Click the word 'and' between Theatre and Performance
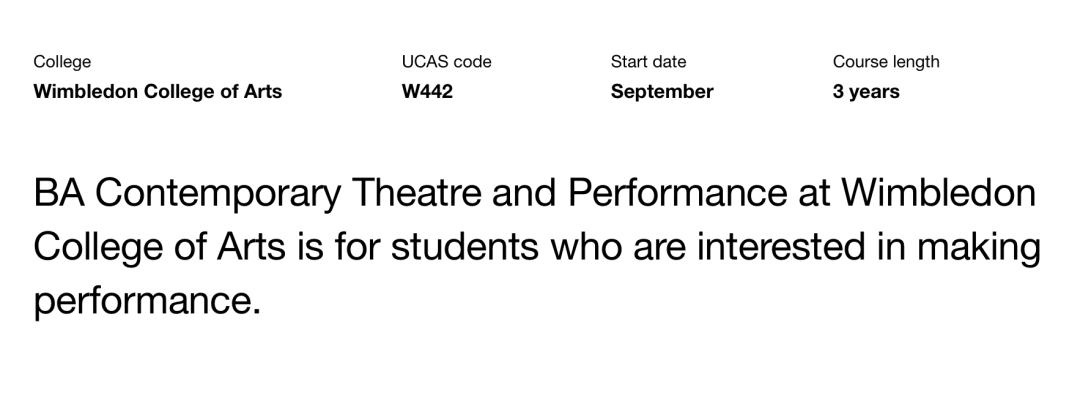Viewport: 1080px width, 393px height. (524, 193)
